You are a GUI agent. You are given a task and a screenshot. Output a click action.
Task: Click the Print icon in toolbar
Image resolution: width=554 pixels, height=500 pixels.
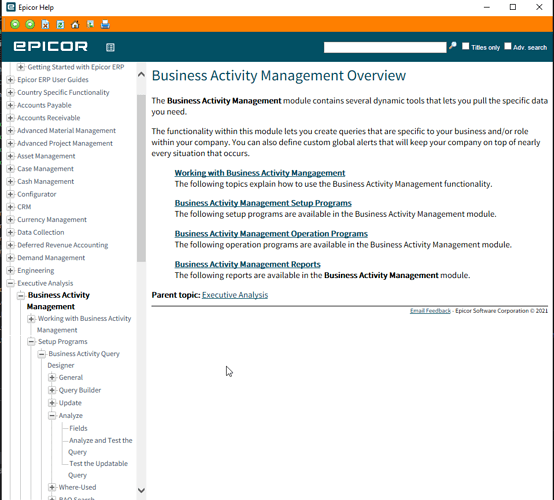pos(105,24)
